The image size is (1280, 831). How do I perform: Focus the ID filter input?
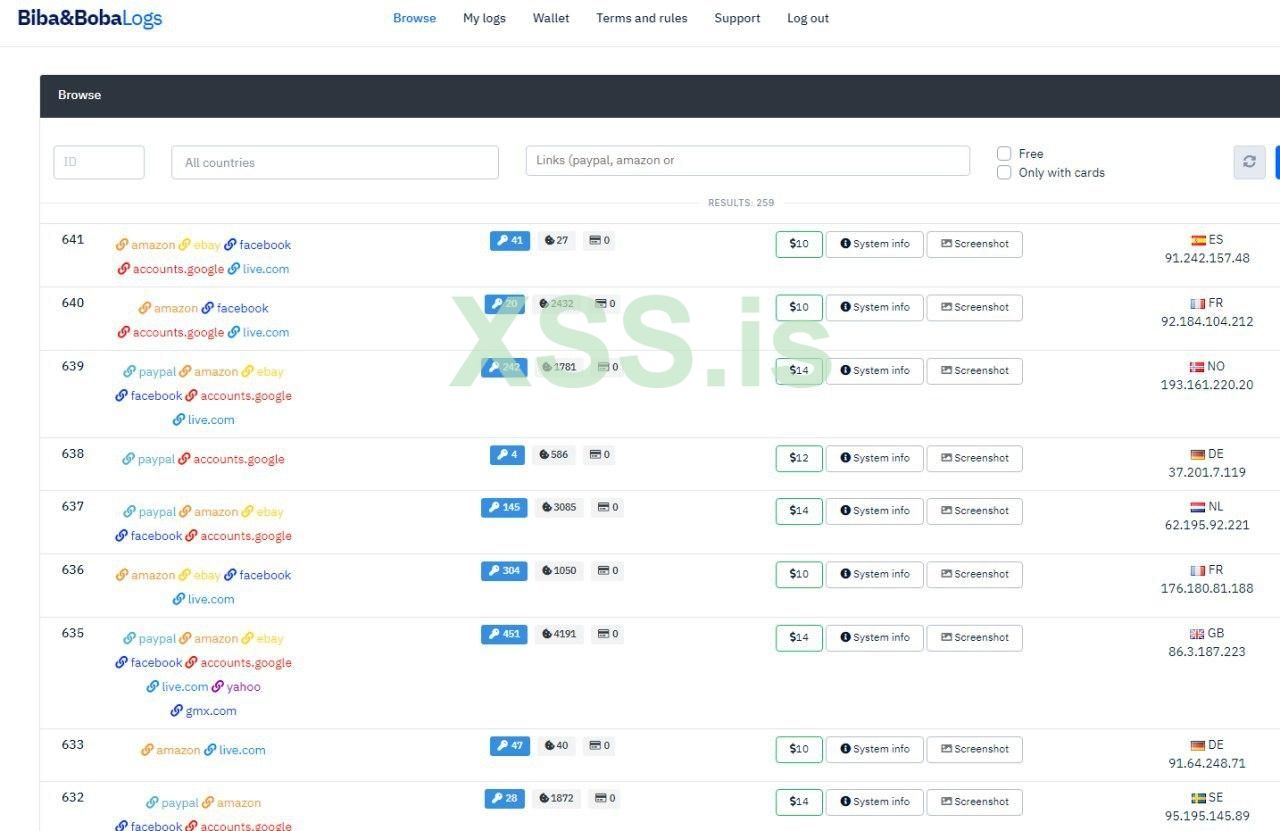99,162
